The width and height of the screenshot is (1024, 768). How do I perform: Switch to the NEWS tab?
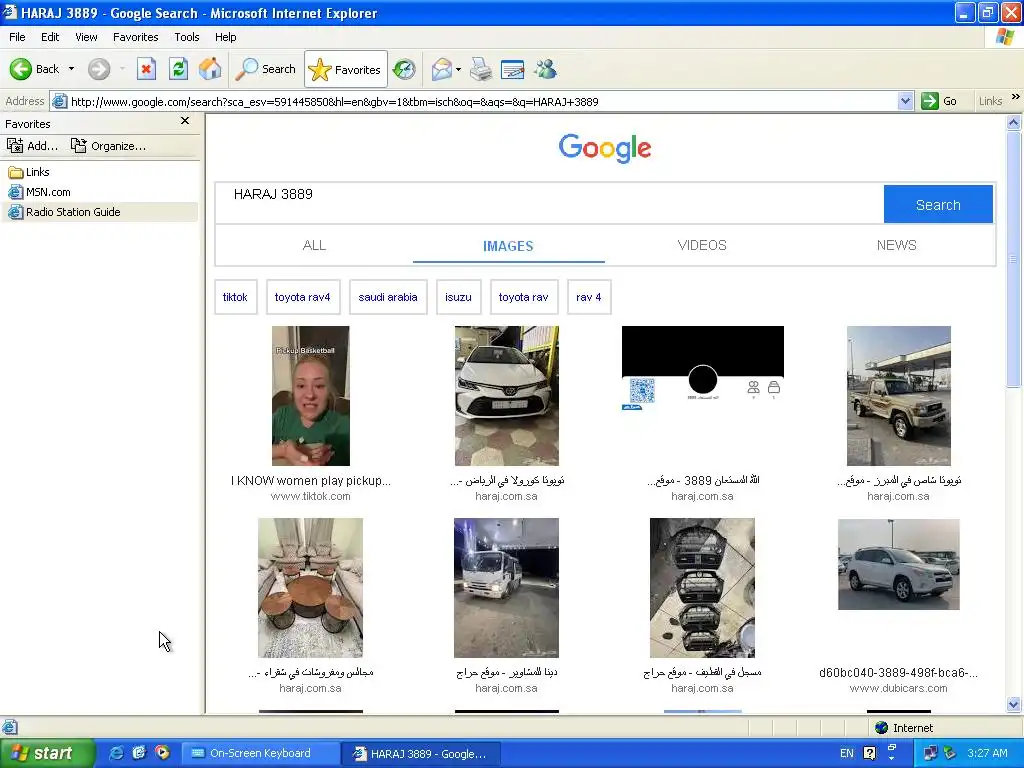[x=897, y=246]
